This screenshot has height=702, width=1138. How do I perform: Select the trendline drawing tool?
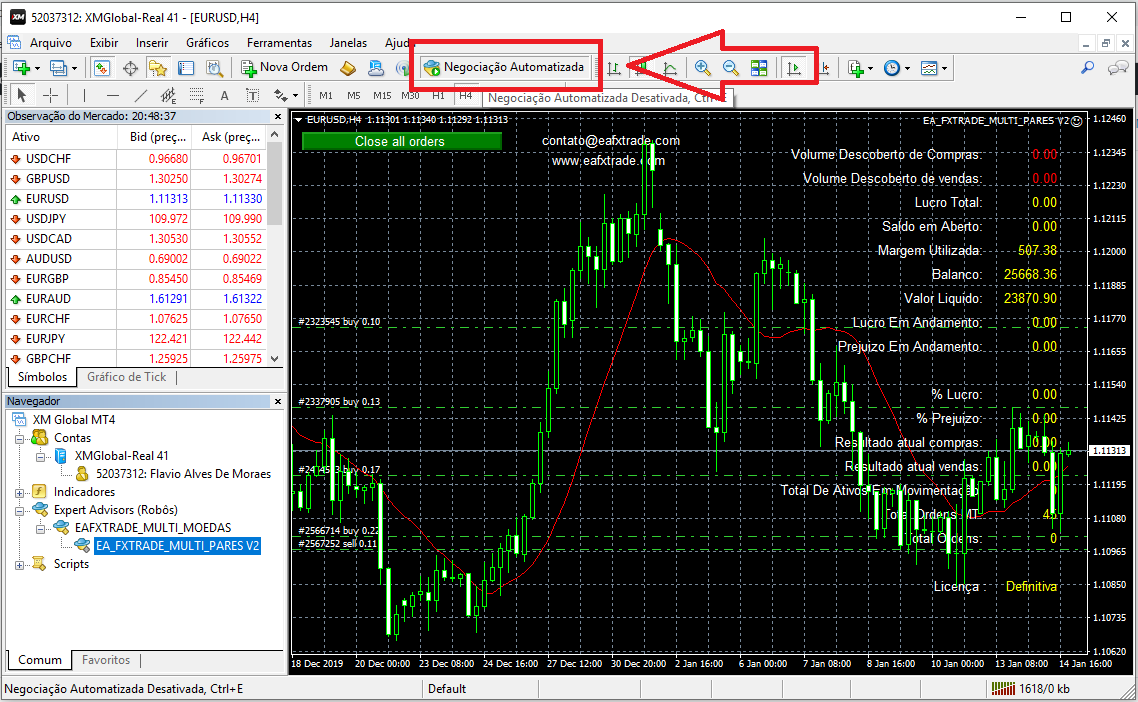[140, 94]
